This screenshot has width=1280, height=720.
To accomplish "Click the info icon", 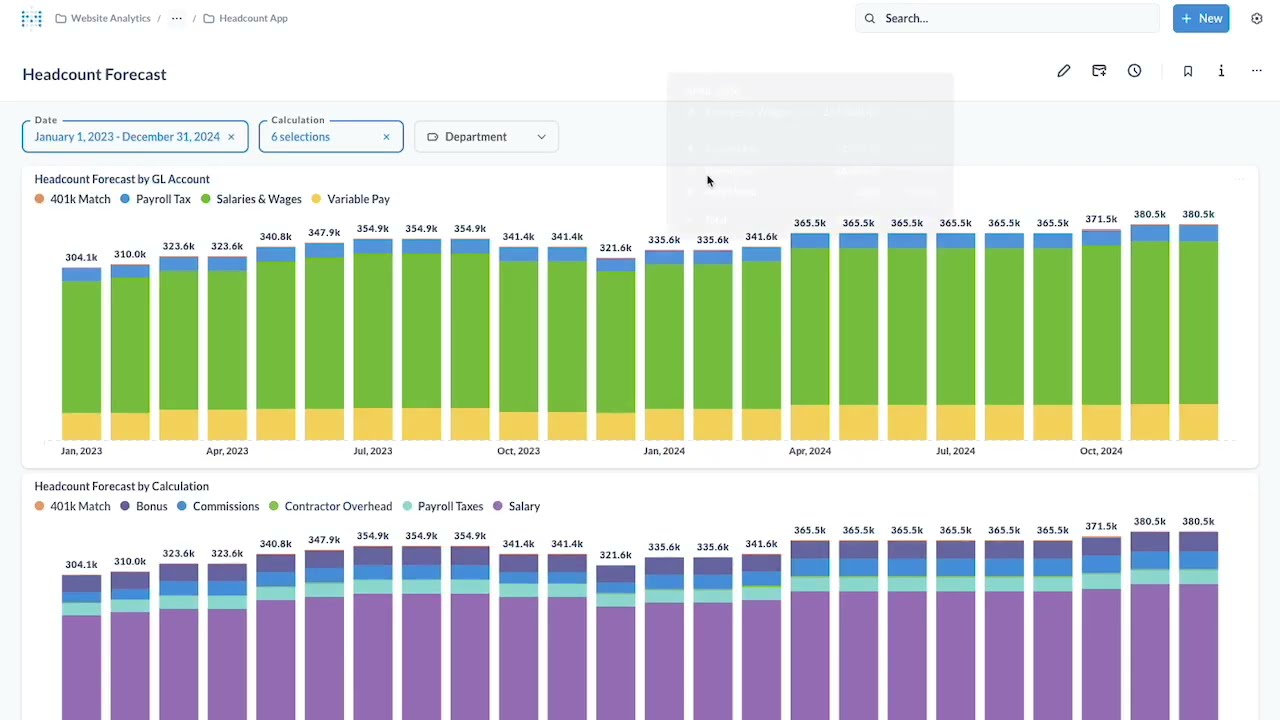I will click(x=1221, y=71).
